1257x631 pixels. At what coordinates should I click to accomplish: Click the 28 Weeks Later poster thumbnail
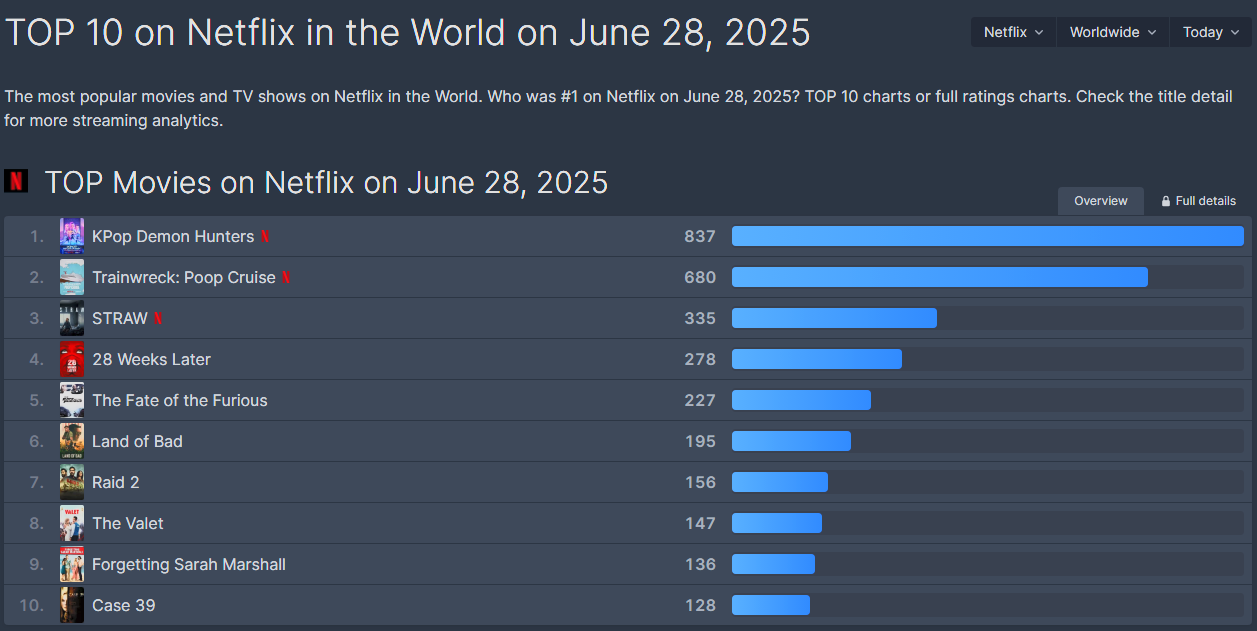click(72, 359)
